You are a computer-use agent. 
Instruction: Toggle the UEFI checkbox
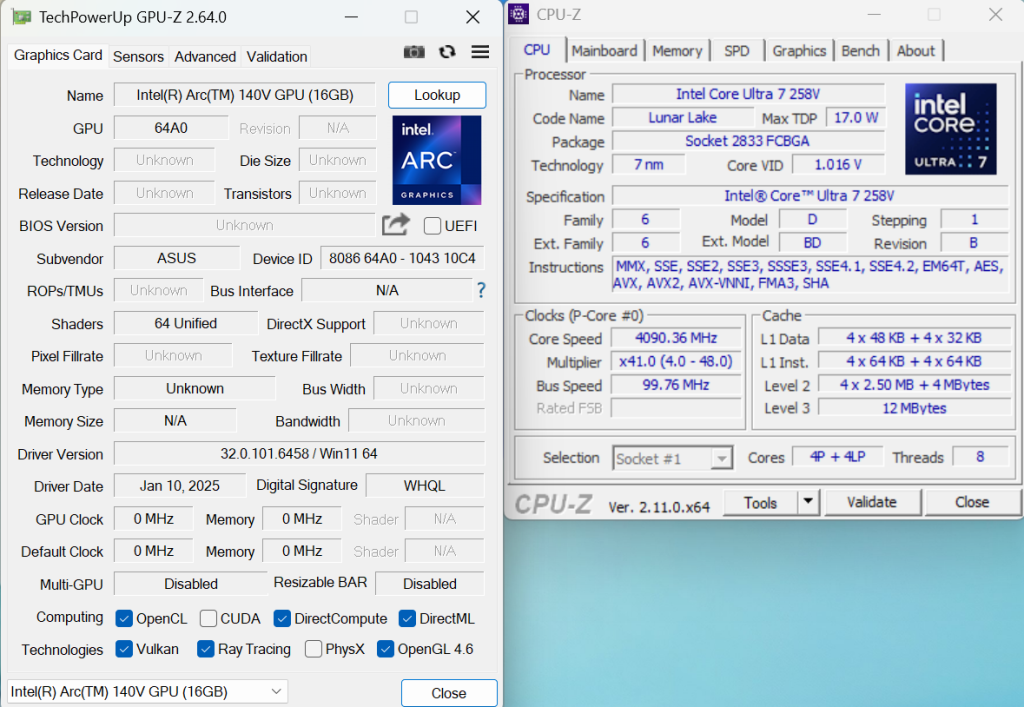[433, 226]
